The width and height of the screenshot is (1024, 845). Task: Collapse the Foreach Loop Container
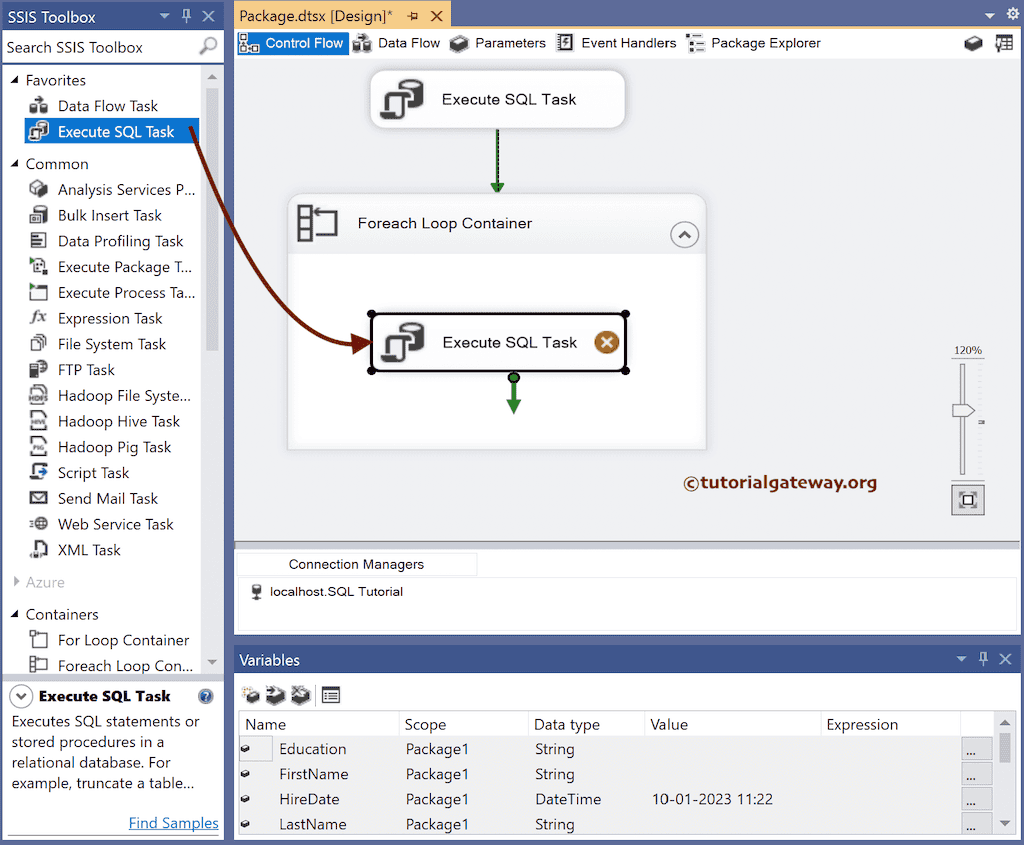coord(684,234)
